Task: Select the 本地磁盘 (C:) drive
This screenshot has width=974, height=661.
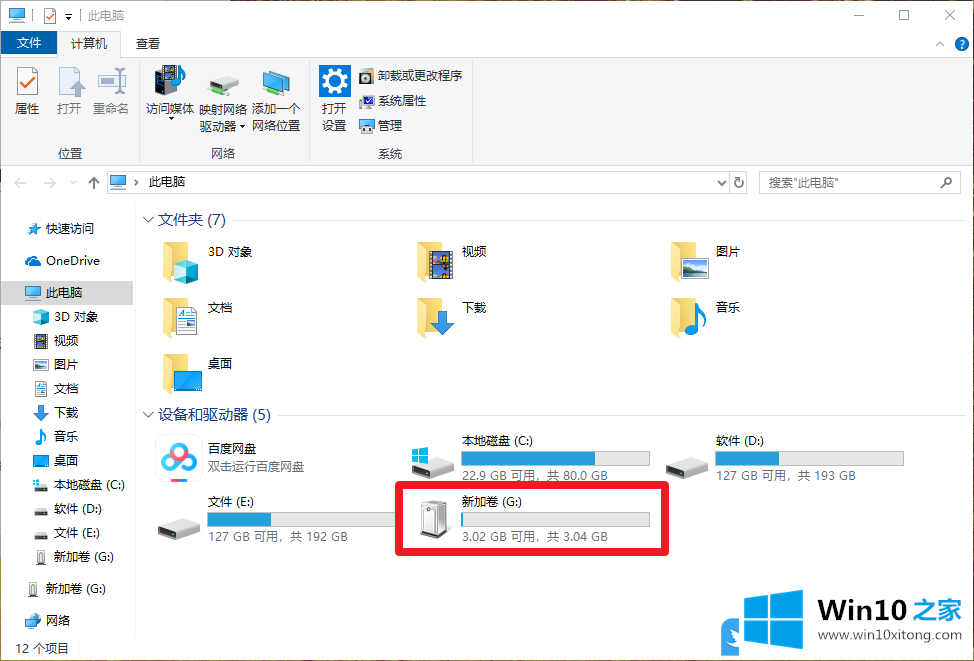Action: (531, 458)
